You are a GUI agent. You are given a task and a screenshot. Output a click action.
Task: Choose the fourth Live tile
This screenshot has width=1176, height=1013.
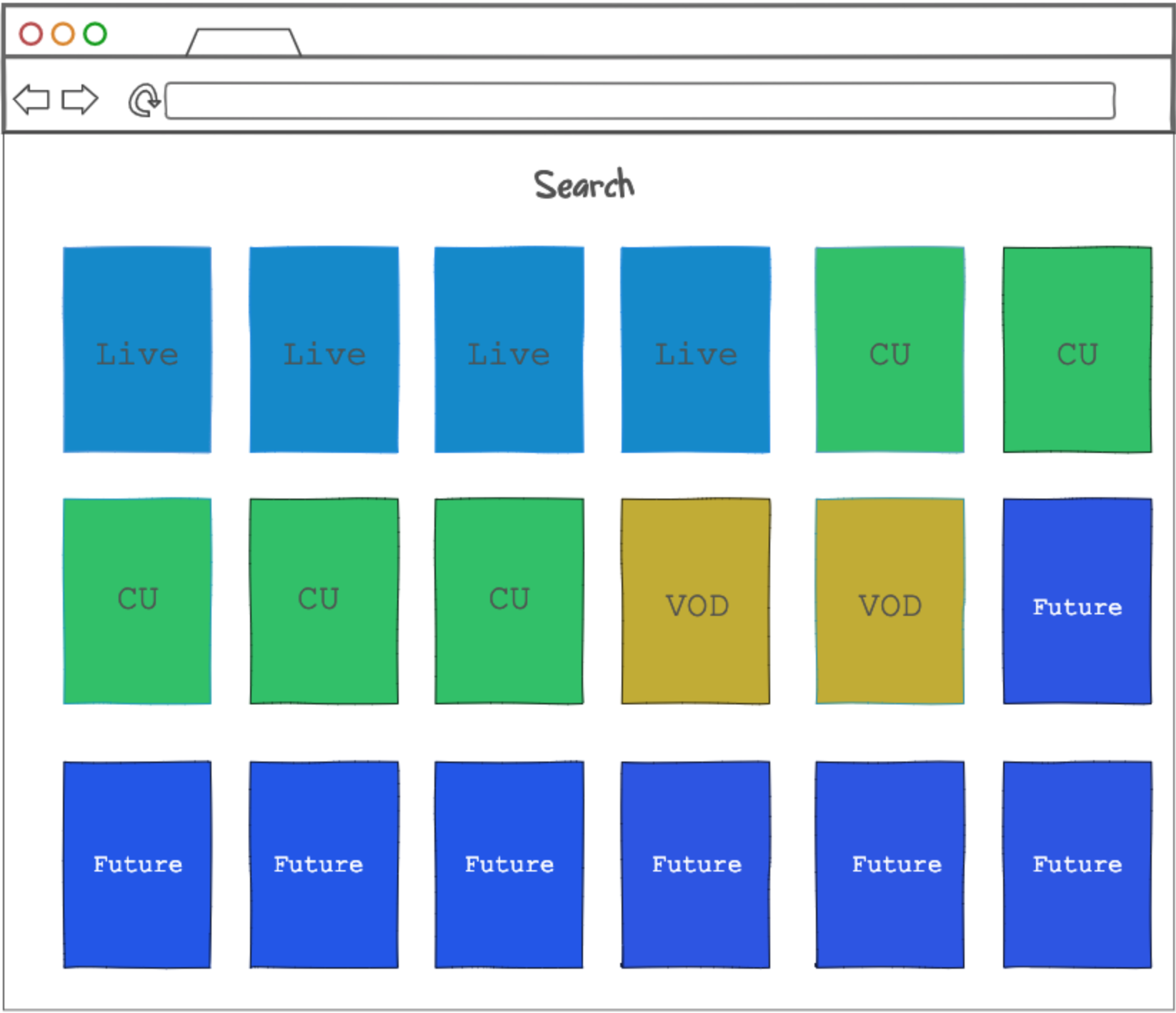tap(695, 350)
